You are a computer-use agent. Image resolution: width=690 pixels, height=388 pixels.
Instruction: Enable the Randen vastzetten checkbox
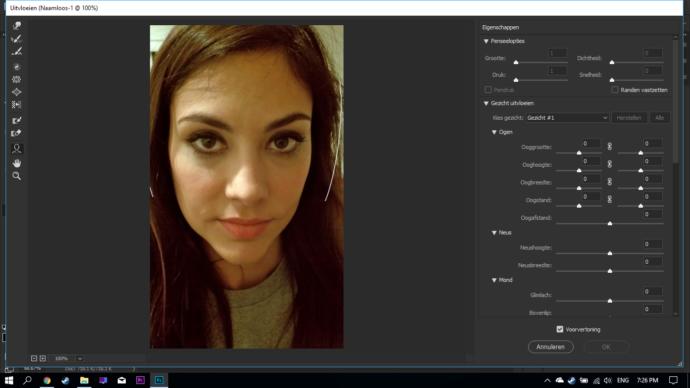[x=615, y=90]
